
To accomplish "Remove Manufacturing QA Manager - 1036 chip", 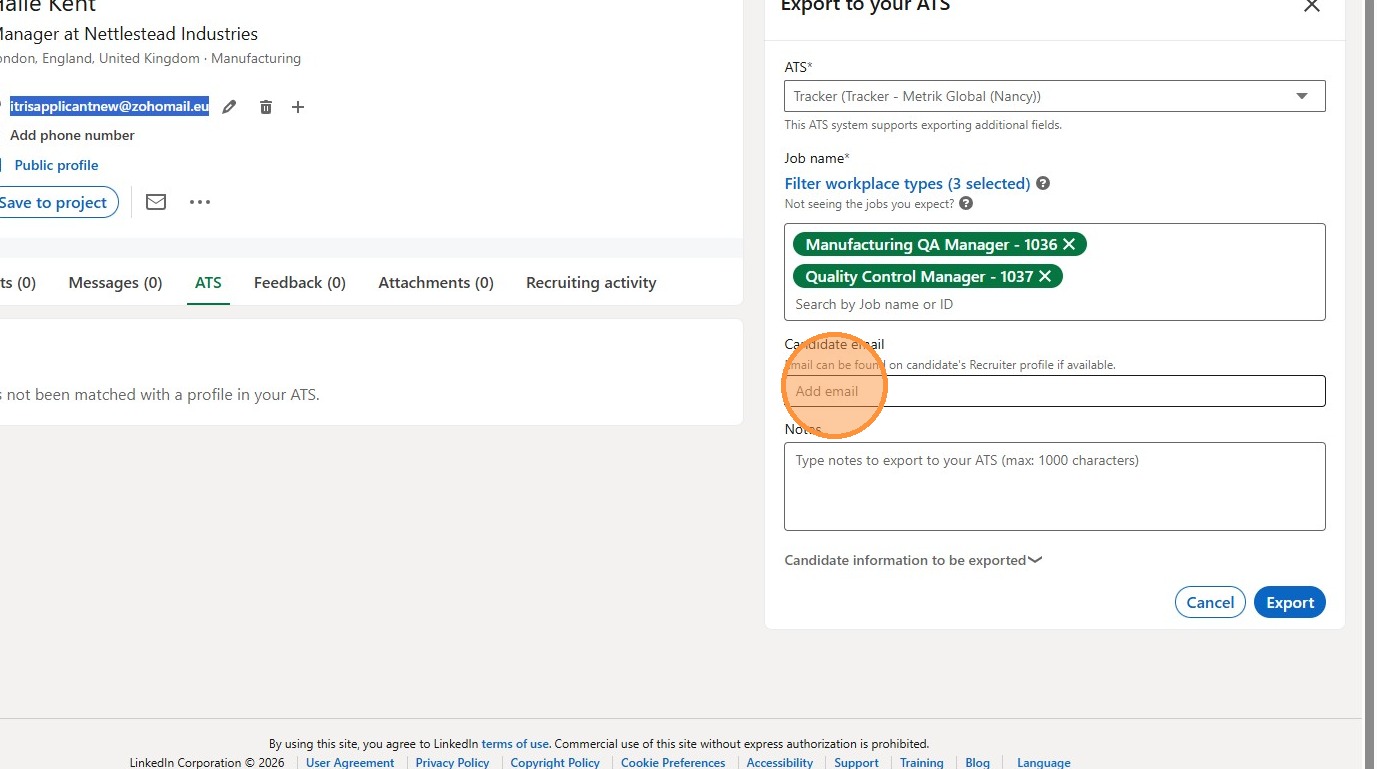I will 1069,244.
